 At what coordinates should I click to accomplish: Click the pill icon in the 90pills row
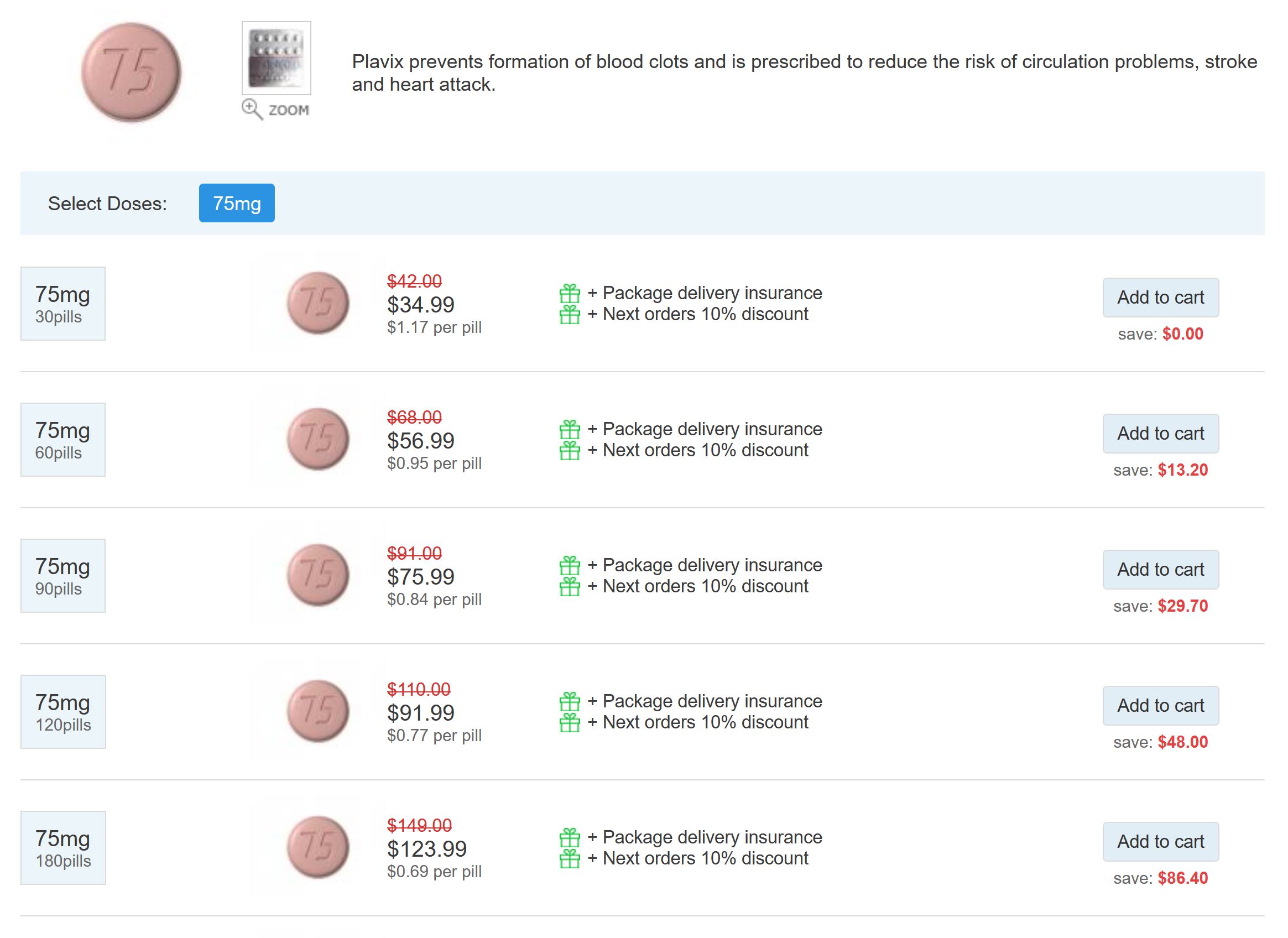[x=318, y=575]
